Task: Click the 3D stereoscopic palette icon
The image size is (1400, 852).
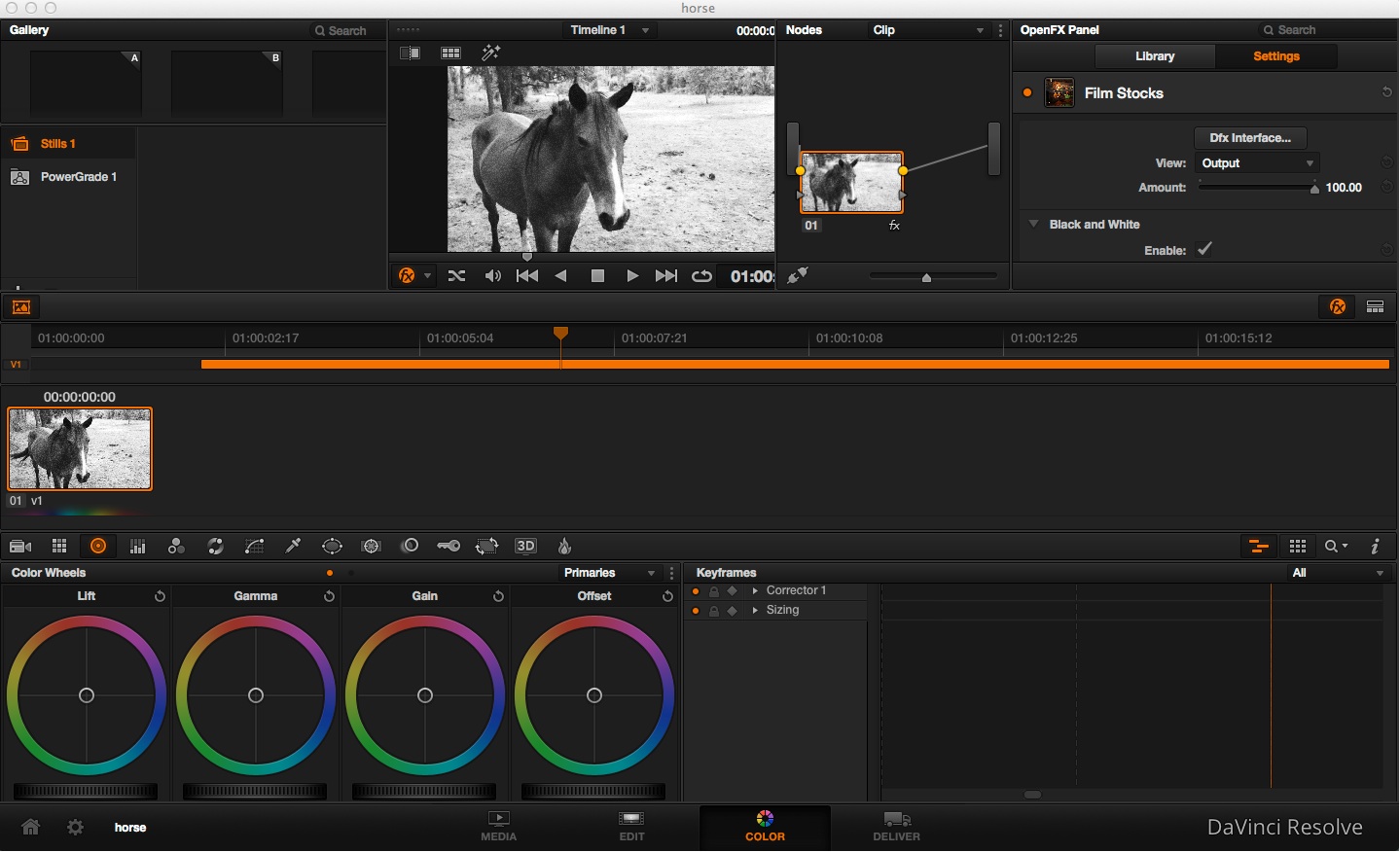Action: 525,547
